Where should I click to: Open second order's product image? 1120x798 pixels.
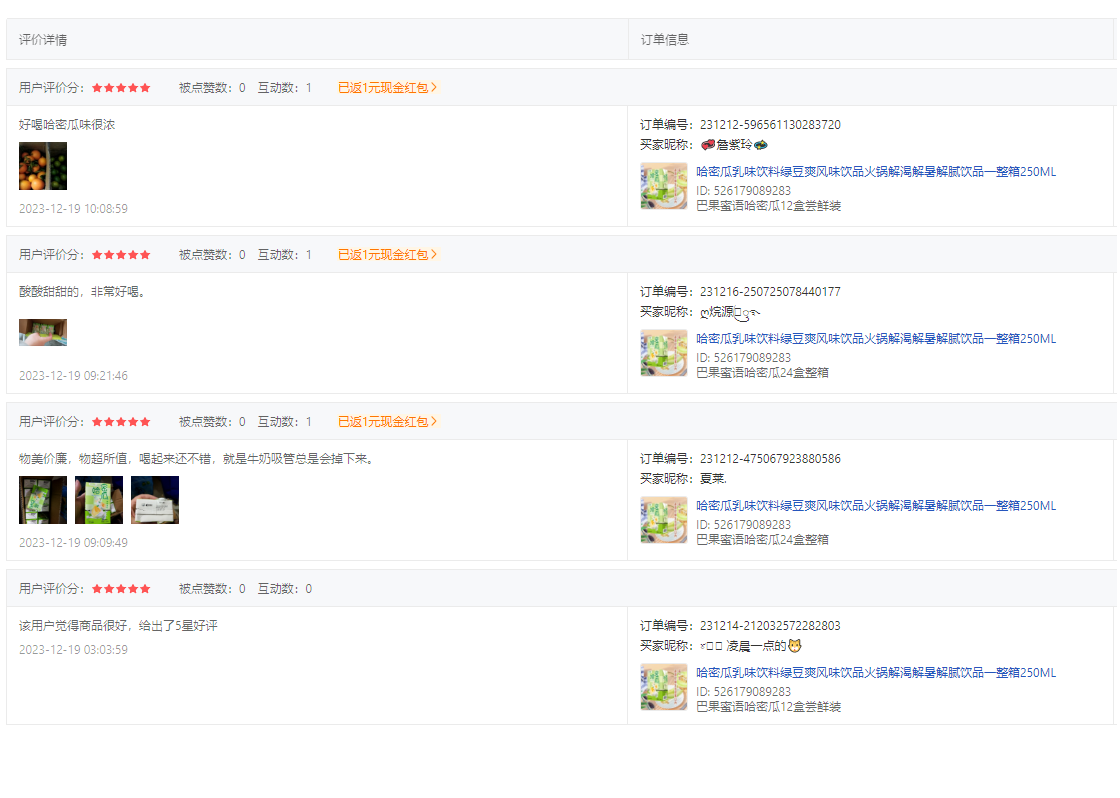coord(664,353)
